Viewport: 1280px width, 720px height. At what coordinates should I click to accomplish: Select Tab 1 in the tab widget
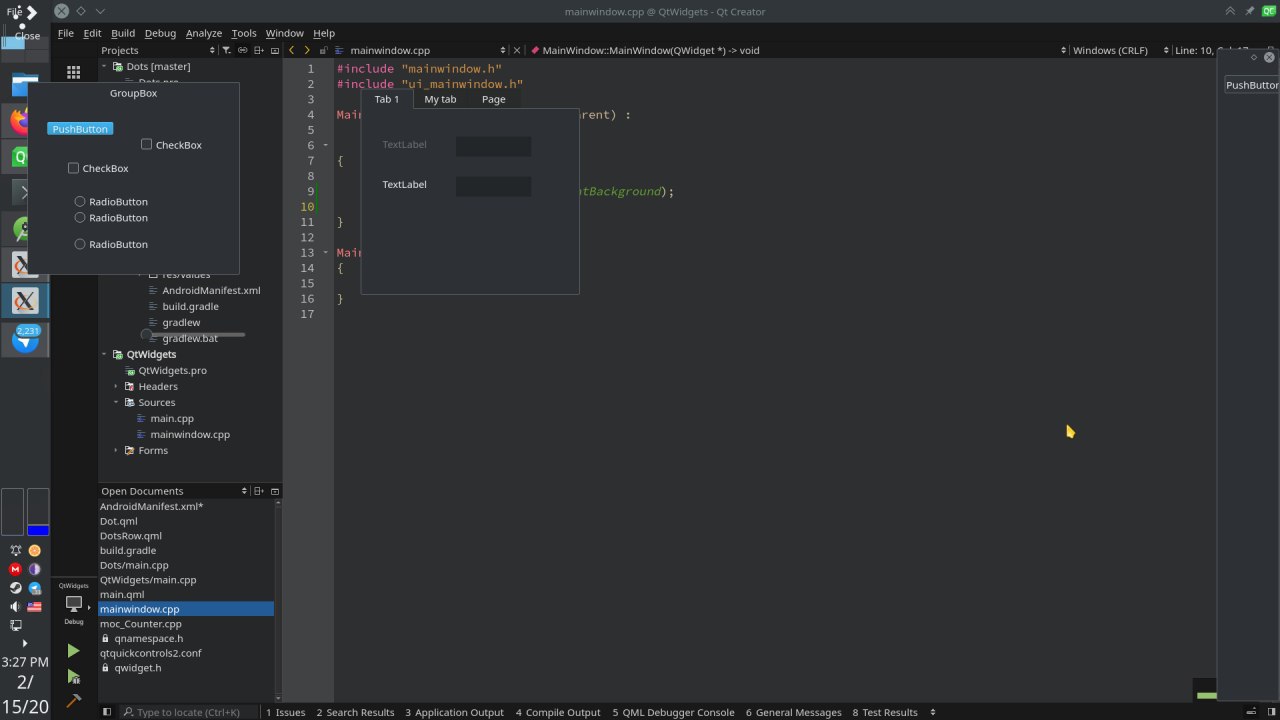tap(386, 99)
